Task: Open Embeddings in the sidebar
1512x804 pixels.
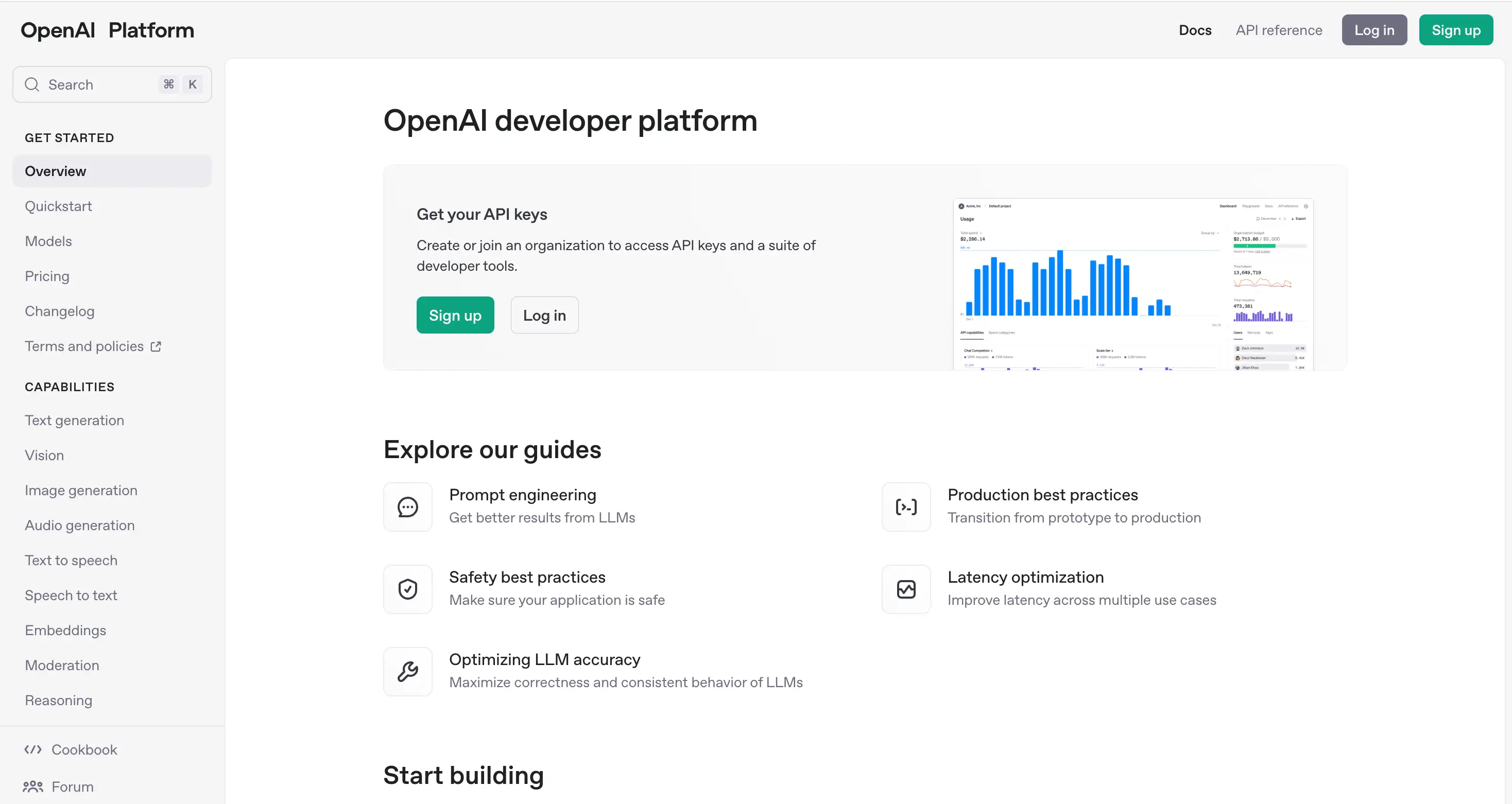Action: tap(65, 631)
